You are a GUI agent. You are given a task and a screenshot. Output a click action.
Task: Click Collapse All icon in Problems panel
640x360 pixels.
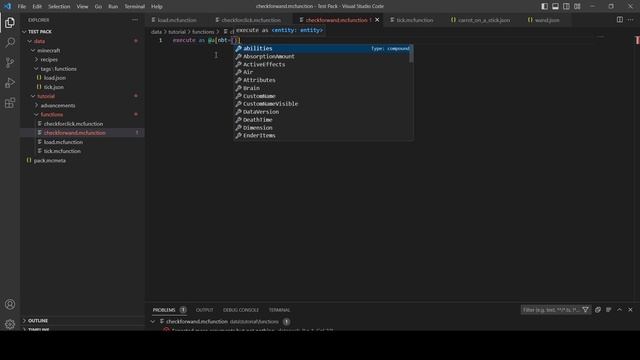598,310
